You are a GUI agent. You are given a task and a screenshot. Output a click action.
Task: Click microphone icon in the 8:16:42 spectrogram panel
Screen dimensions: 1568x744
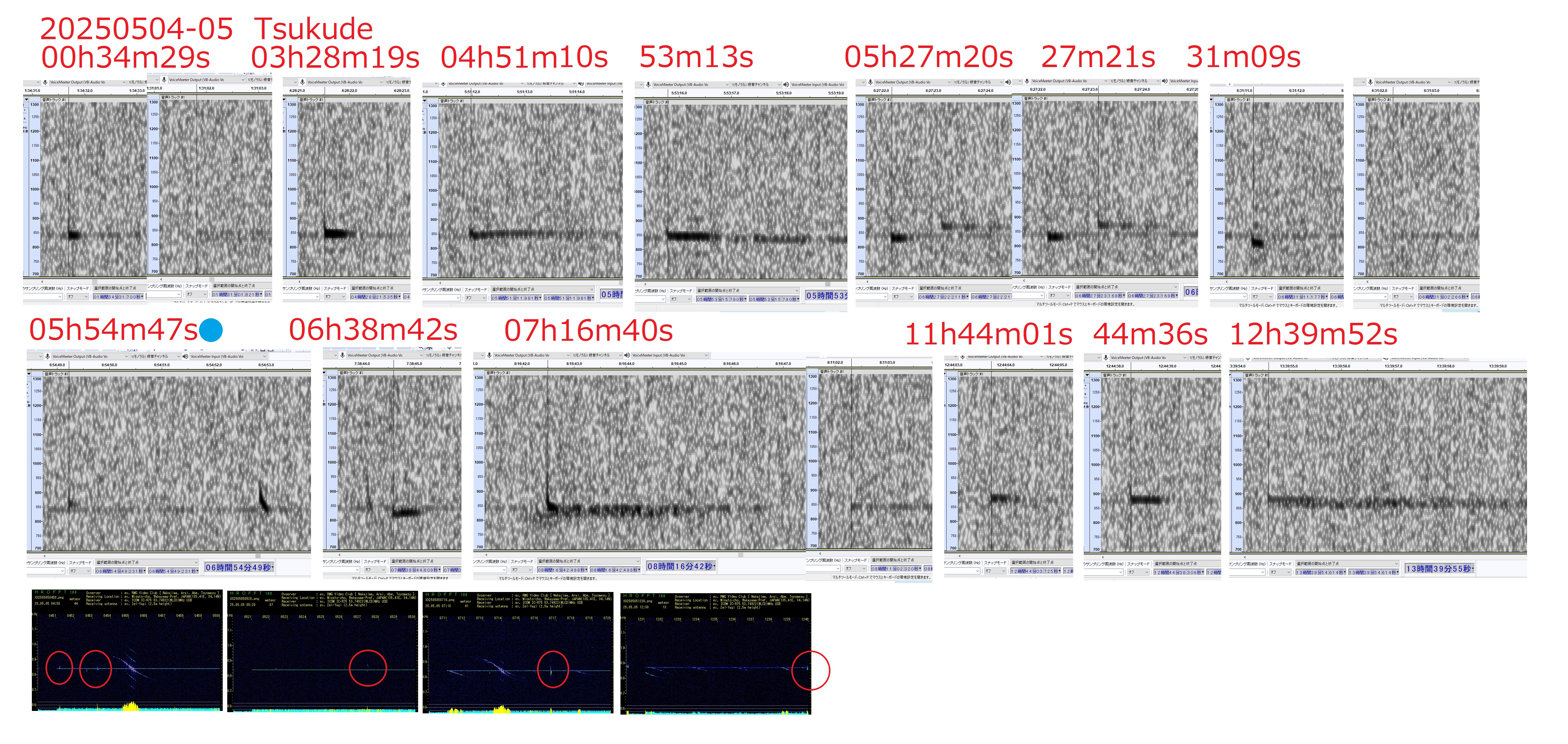[489, 355]
